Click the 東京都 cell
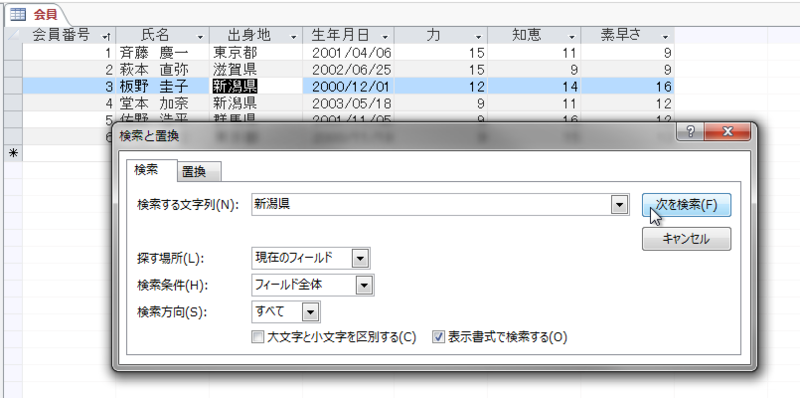 click(256, 53)
